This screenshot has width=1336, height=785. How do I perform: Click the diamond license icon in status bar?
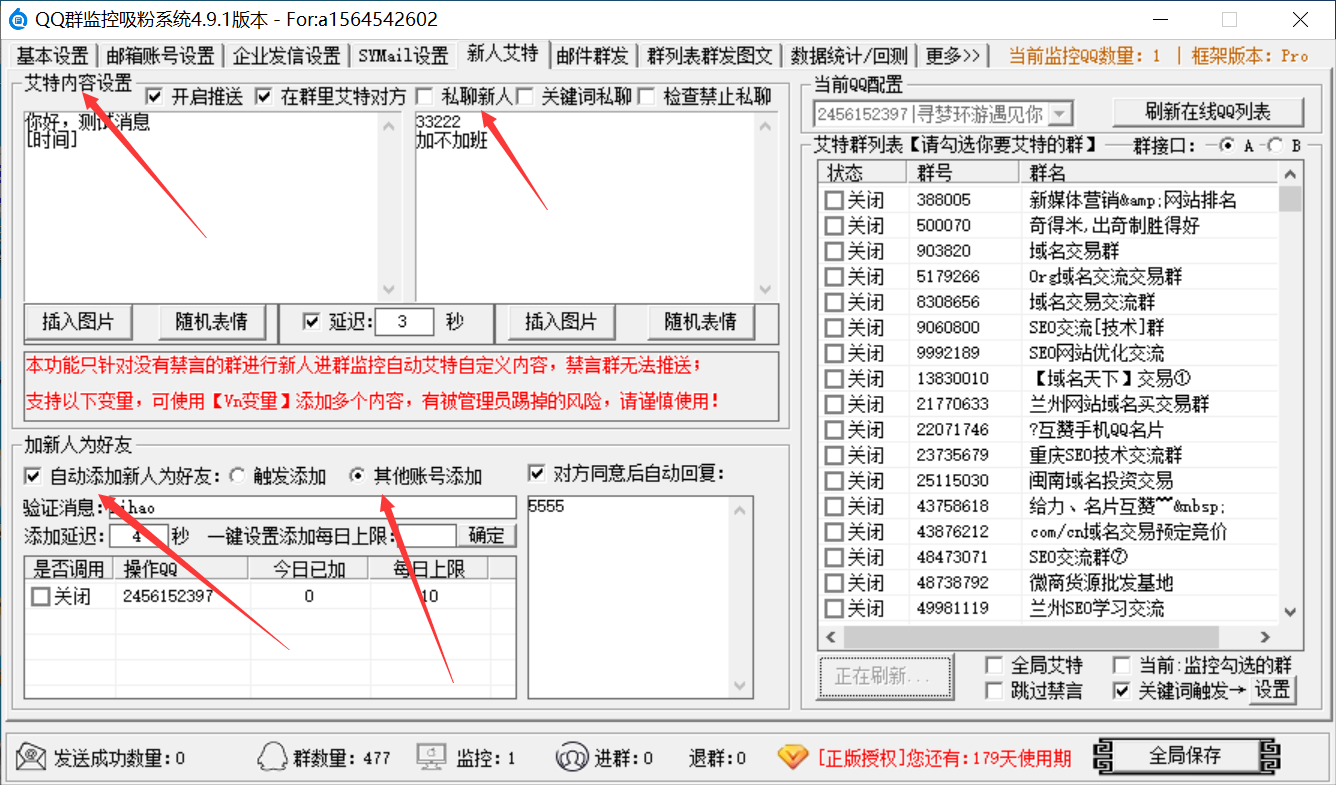pyautogui.click(x=793, y=757)
